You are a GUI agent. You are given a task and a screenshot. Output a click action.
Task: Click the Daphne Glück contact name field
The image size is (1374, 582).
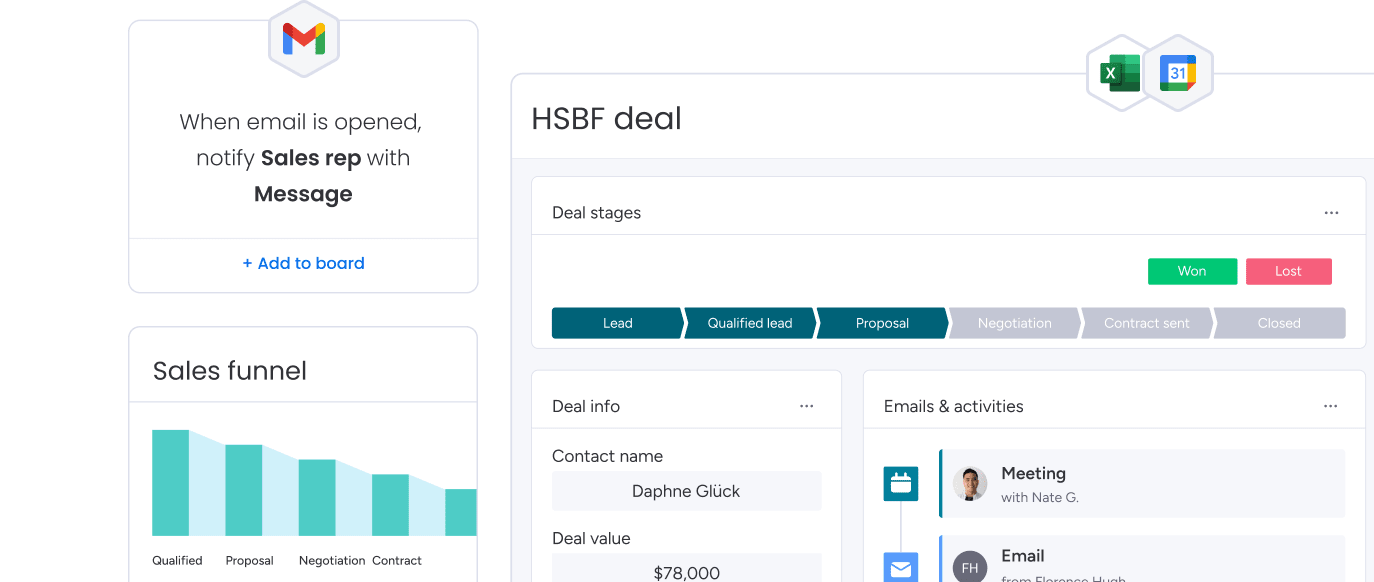click(x=686, y=491)
